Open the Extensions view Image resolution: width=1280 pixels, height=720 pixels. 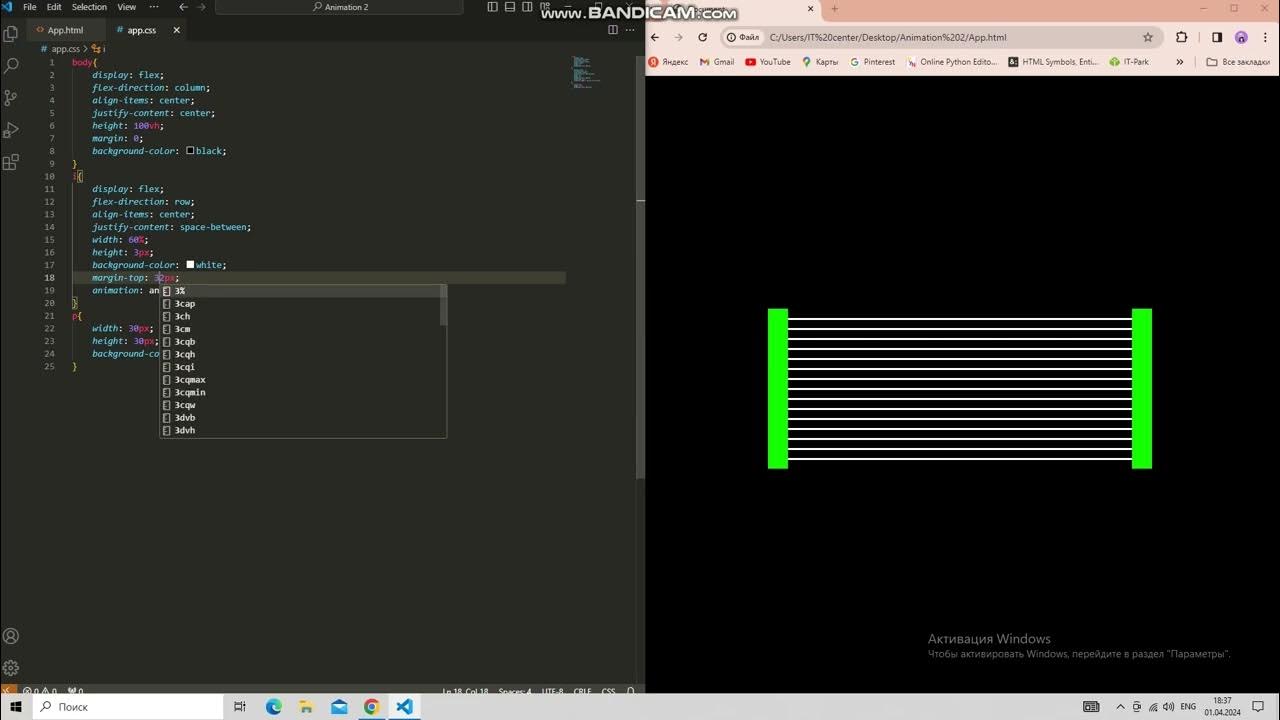pos(11,162)
